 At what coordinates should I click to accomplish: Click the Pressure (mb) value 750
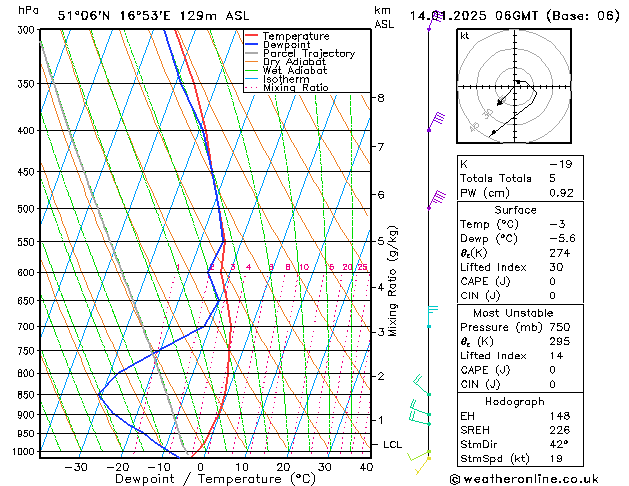[x=560, y=327]
